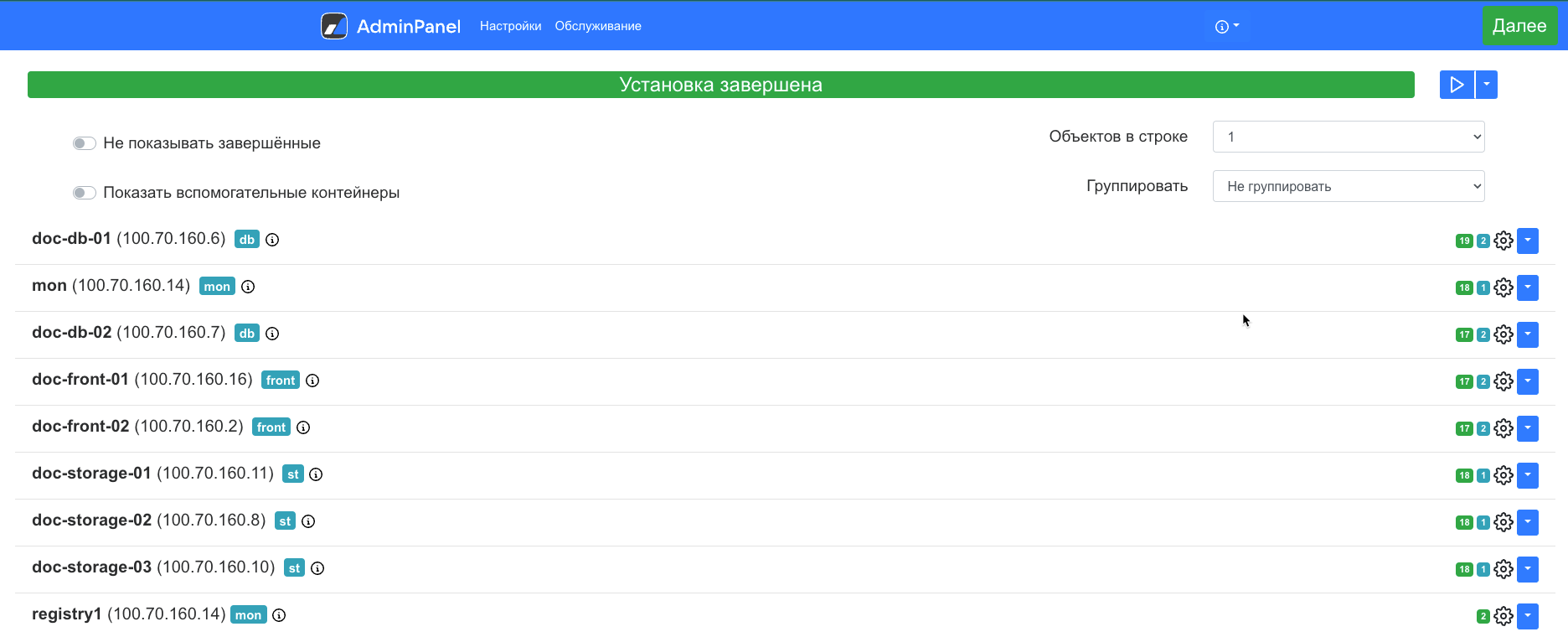Toggle "Не показывать завершённые" switch
Image resolution: width=1568 pixels, height=637 pixels.
tap(84, 143)
